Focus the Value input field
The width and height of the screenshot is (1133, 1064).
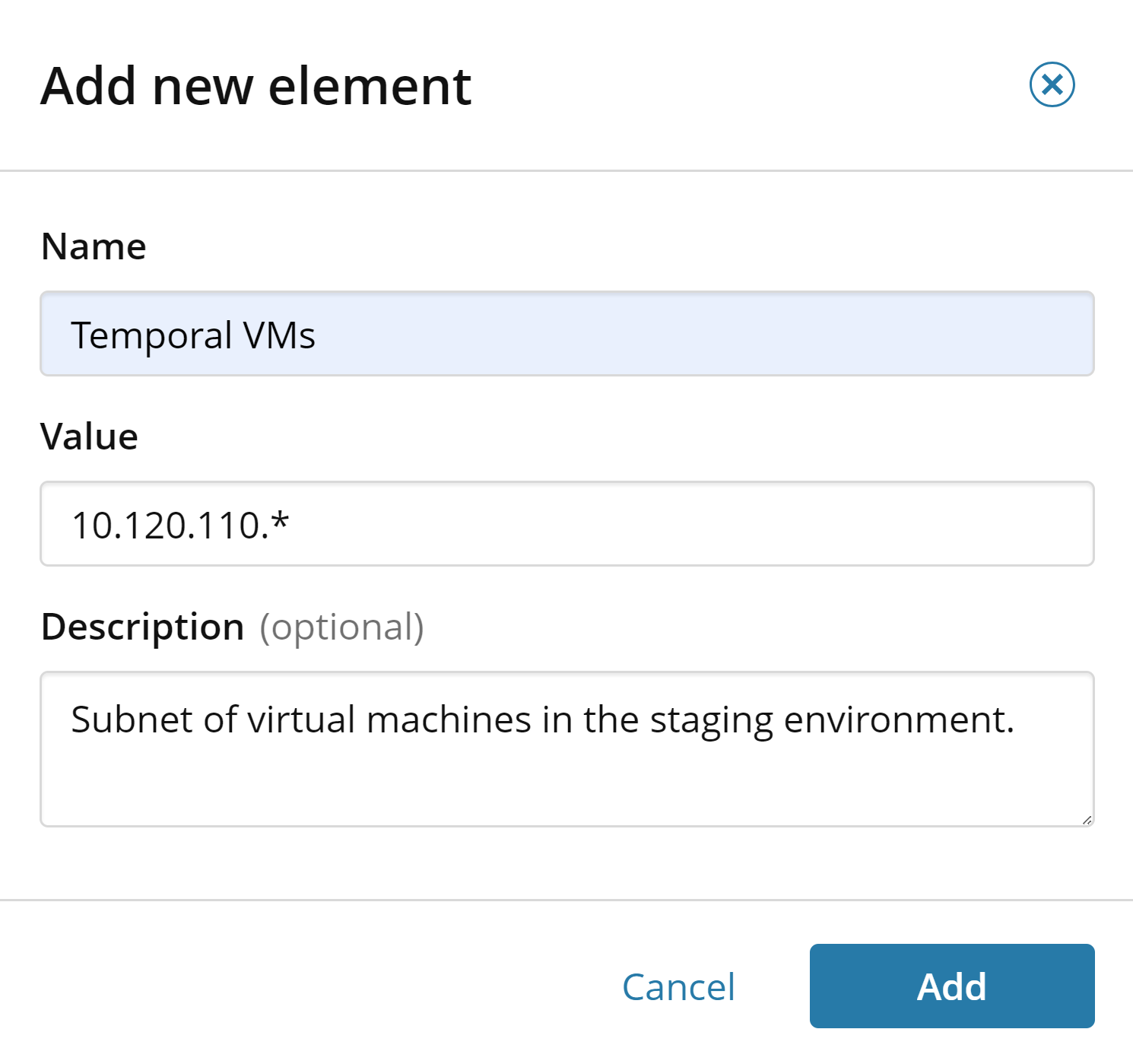566,524
